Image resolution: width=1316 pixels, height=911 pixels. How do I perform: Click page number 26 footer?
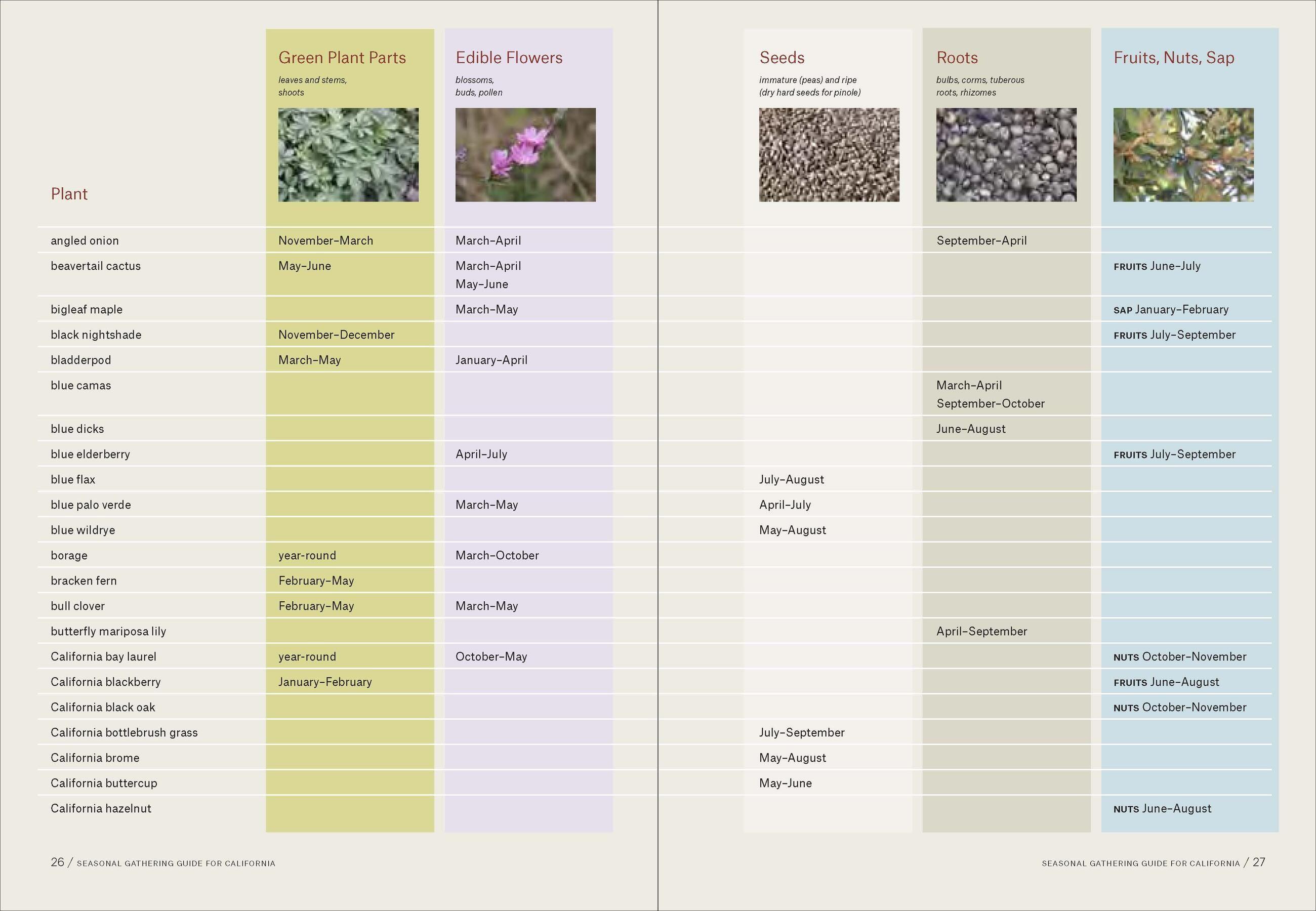click(x=58, y=862)
